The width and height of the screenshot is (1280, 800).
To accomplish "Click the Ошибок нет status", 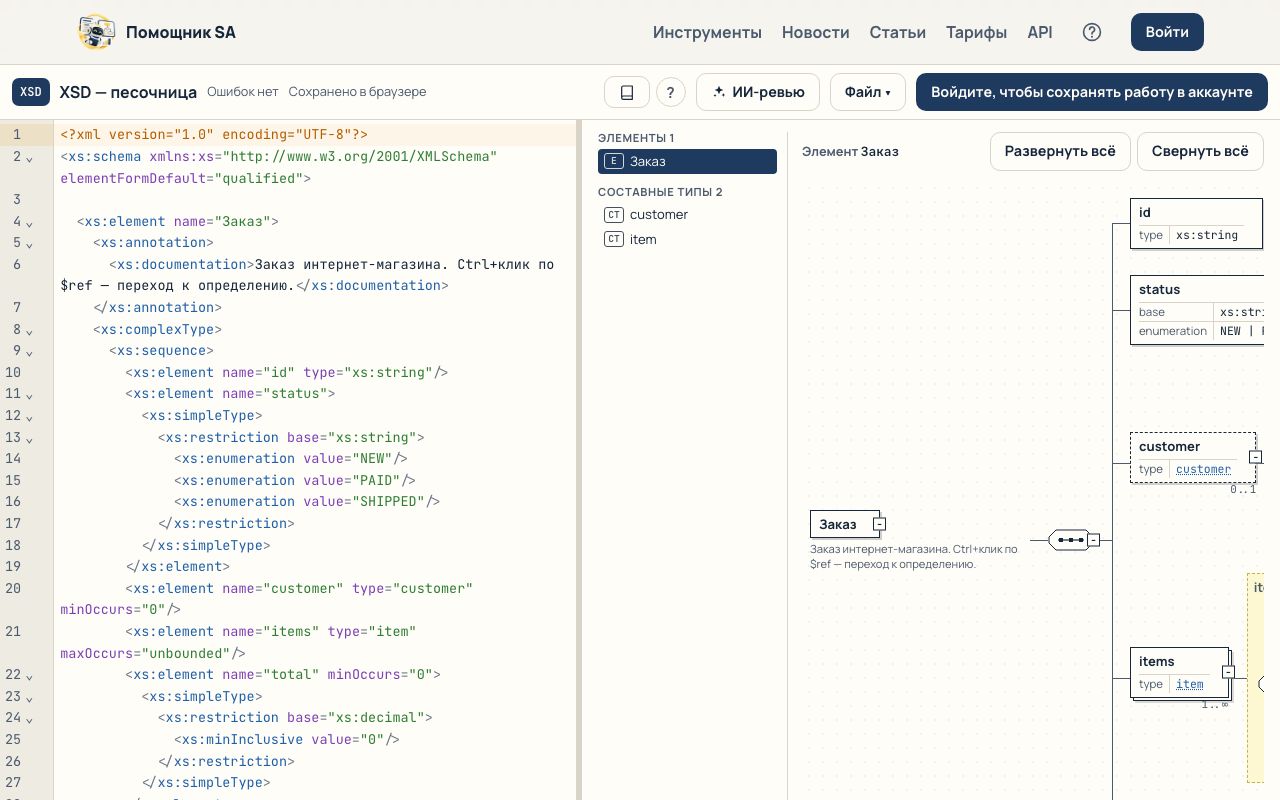I will [243, 92].
